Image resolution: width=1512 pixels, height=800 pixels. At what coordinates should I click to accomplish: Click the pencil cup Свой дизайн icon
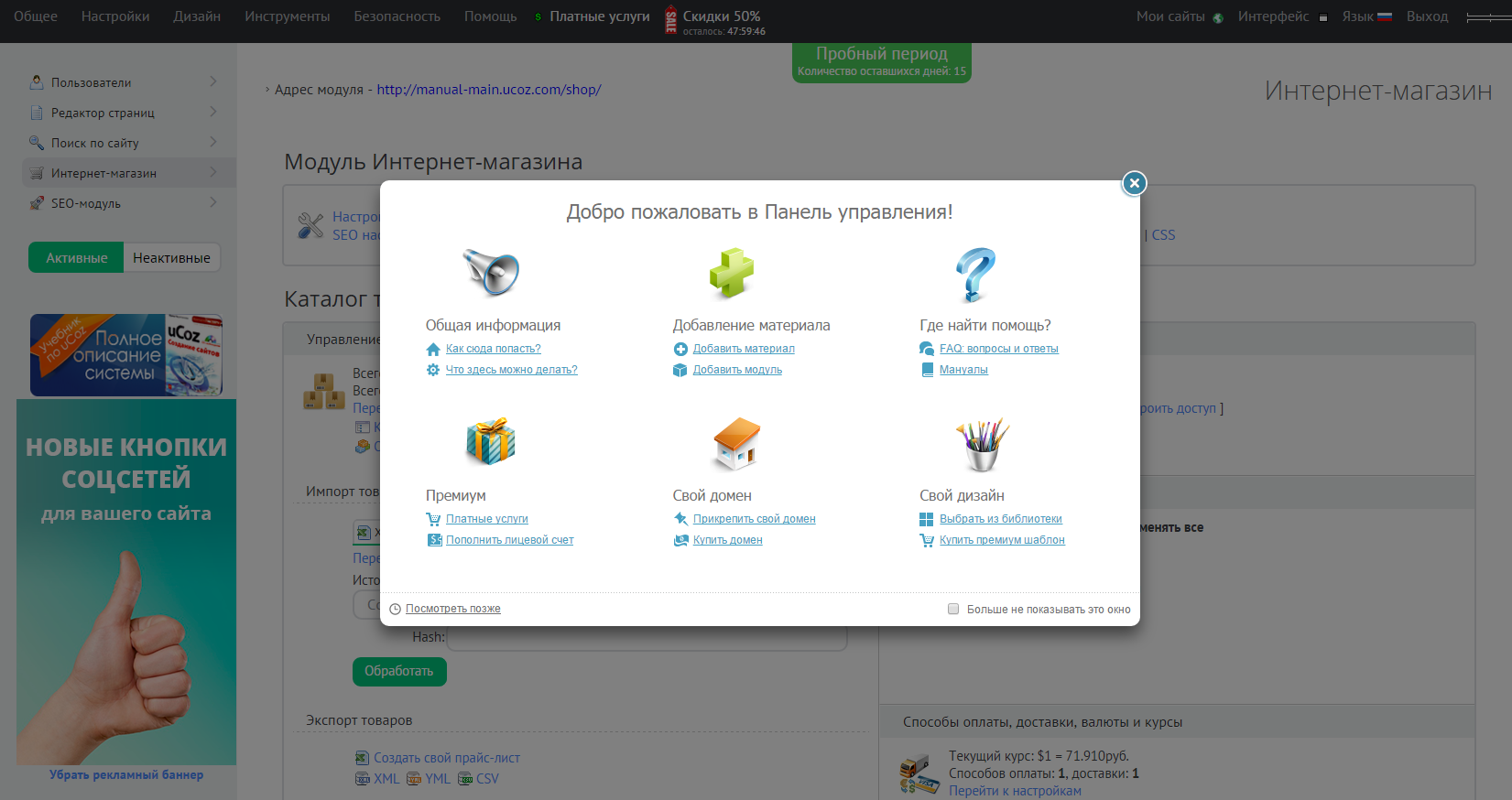[x=982, y=444]
